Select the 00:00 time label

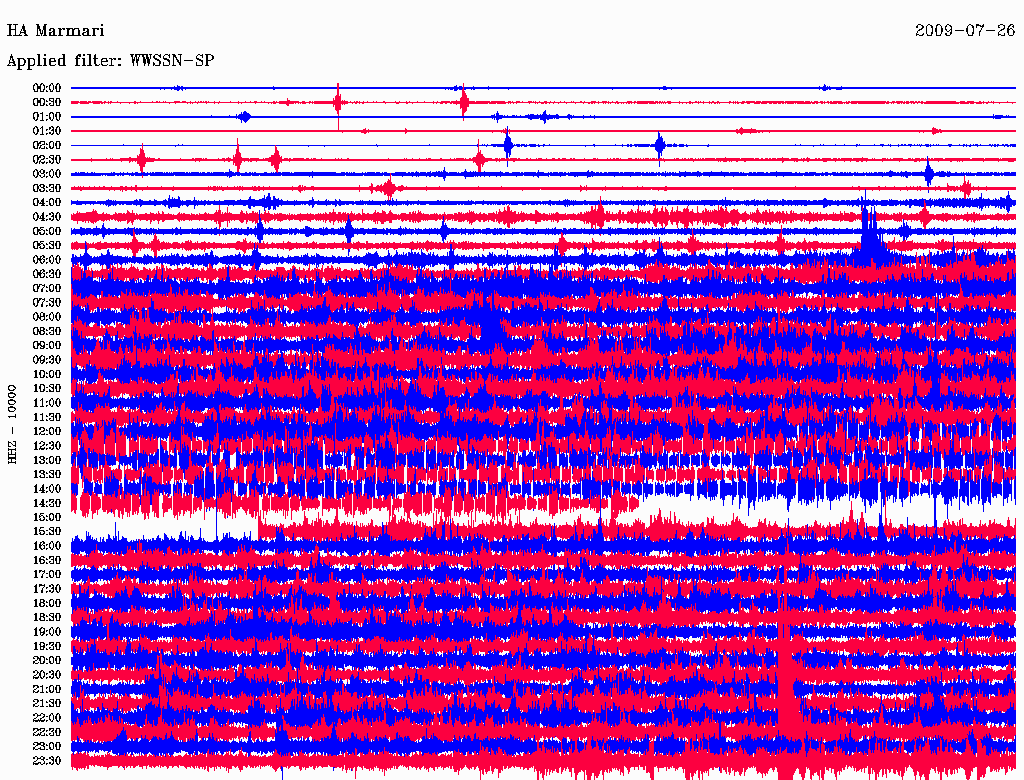tap(47, 88)
